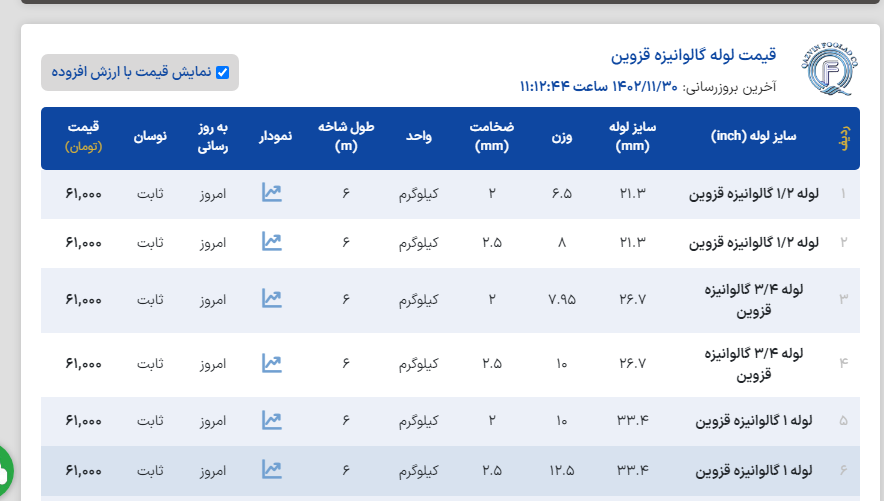This screenshot has height=501, width=884.
Task: Select row 5 لوله 1 گالوانیزه قزوین name
Action: pos(754,420)
